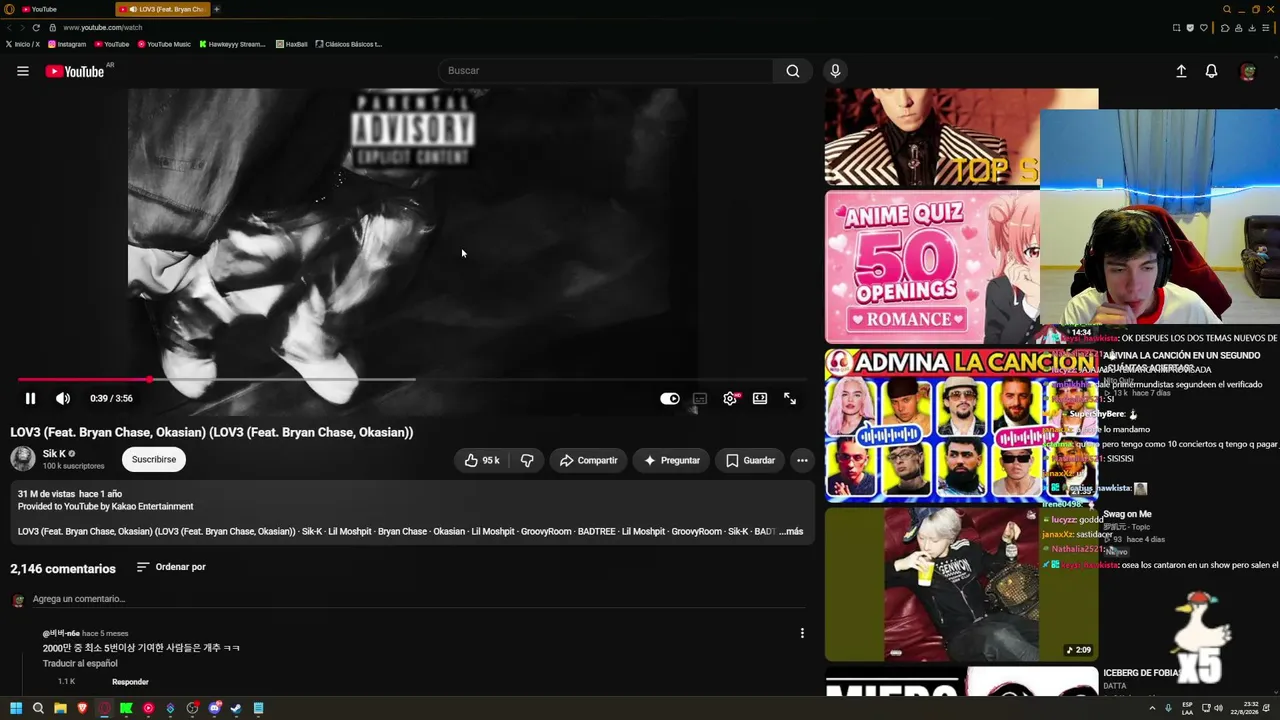Save video with Guardar button

point(750,460)
